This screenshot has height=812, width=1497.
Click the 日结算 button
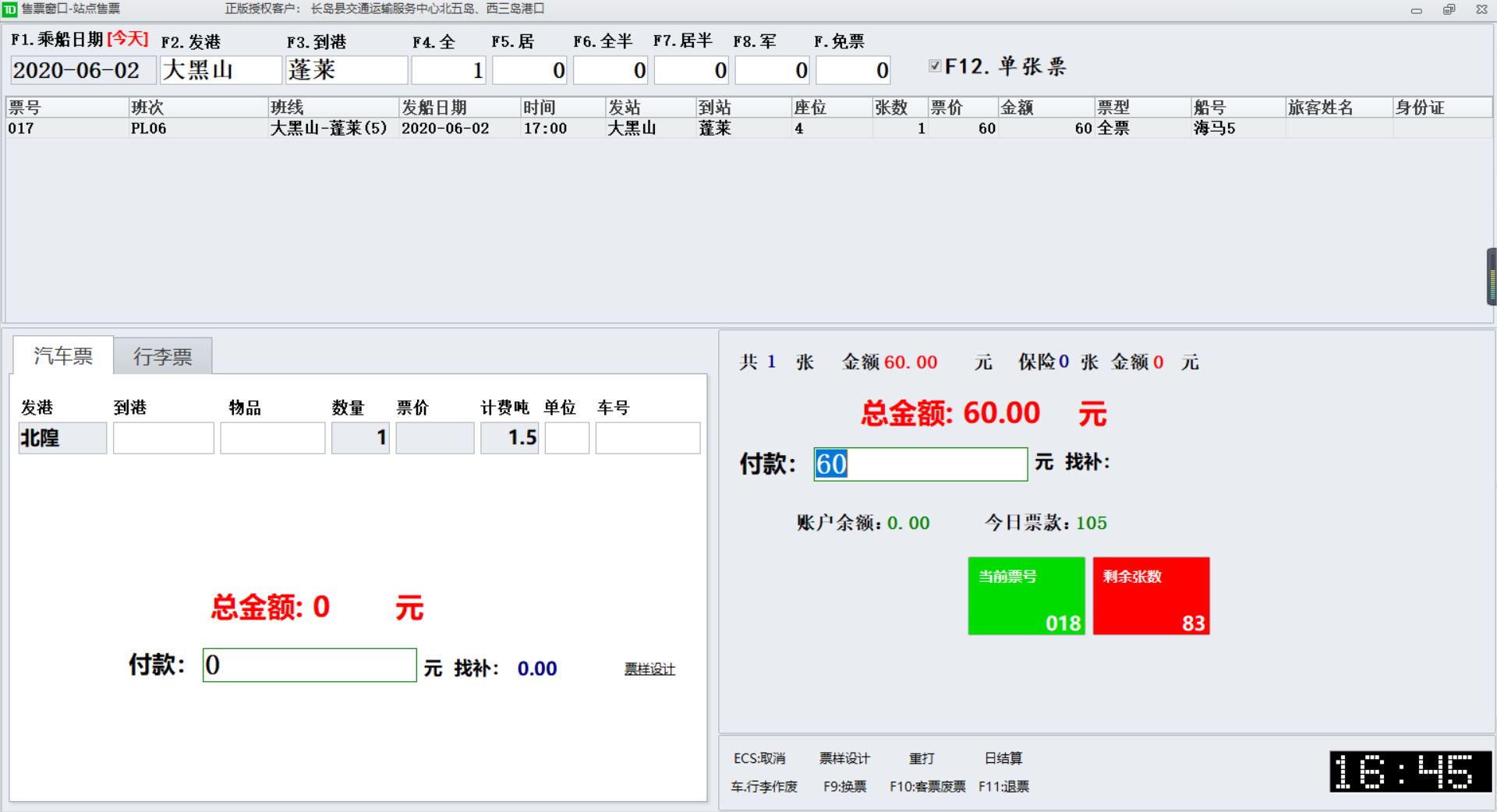click(1003, 758)
